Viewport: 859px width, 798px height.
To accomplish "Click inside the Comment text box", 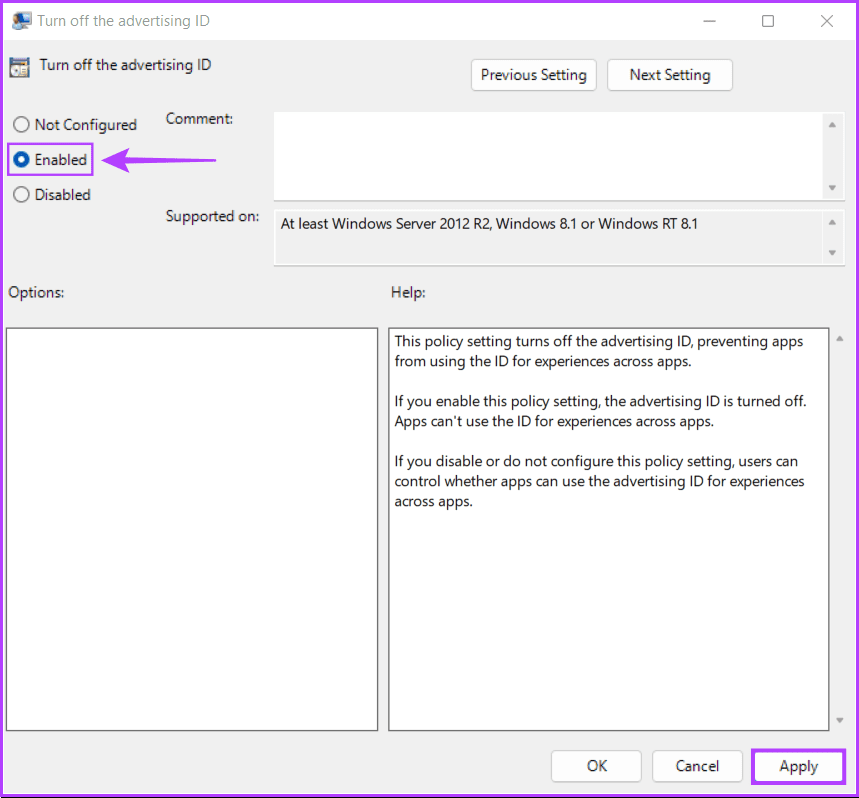I will coord(548,156).
